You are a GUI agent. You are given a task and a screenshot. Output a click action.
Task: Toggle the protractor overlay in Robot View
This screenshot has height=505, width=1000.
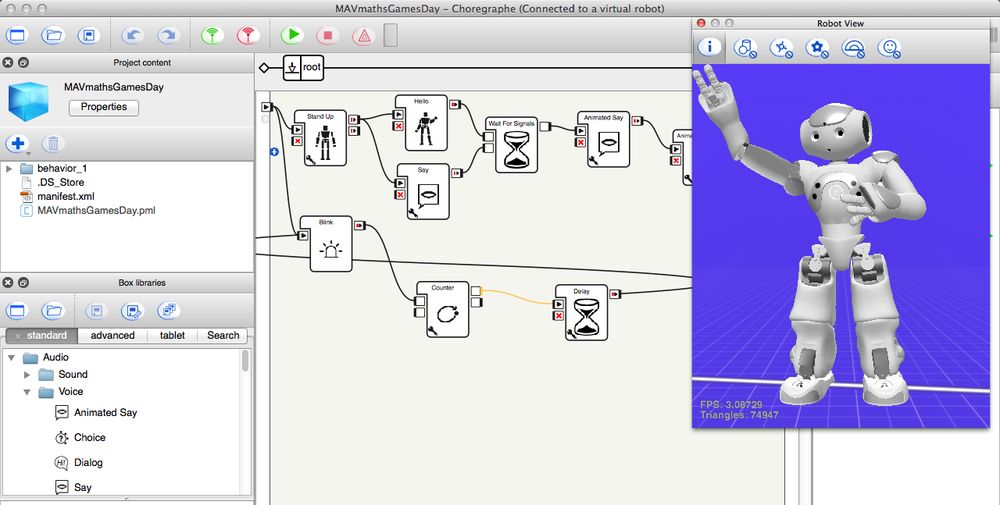click(853, 47)
